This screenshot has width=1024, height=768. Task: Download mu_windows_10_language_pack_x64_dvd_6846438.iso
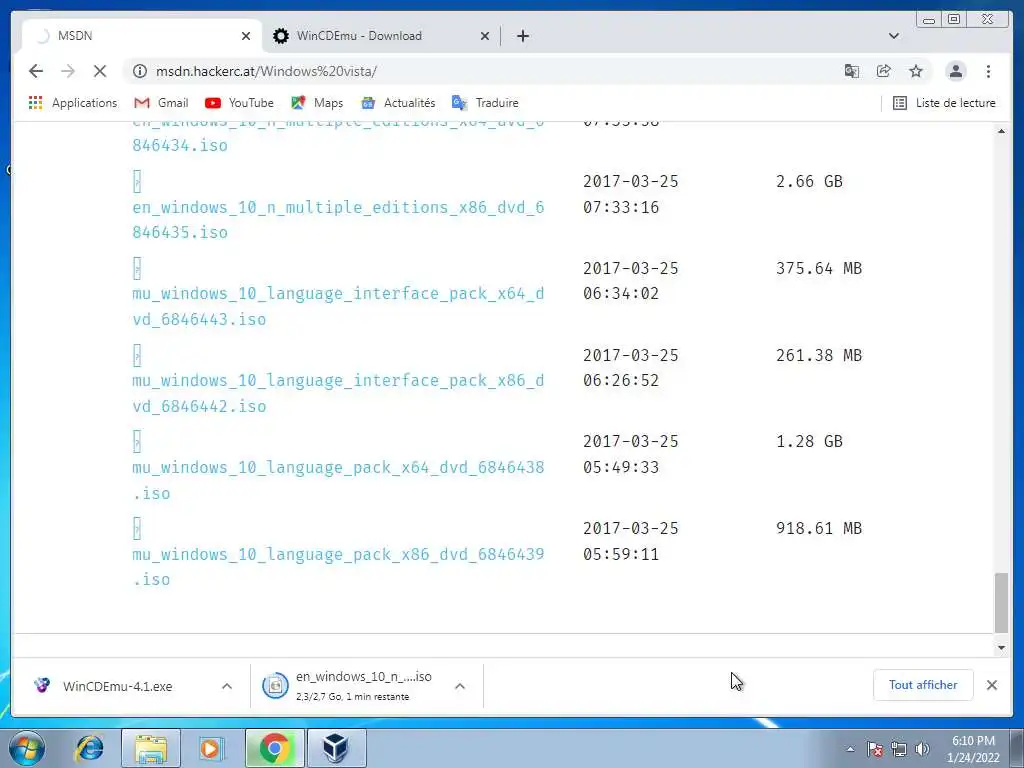click(x=338, y=480)
